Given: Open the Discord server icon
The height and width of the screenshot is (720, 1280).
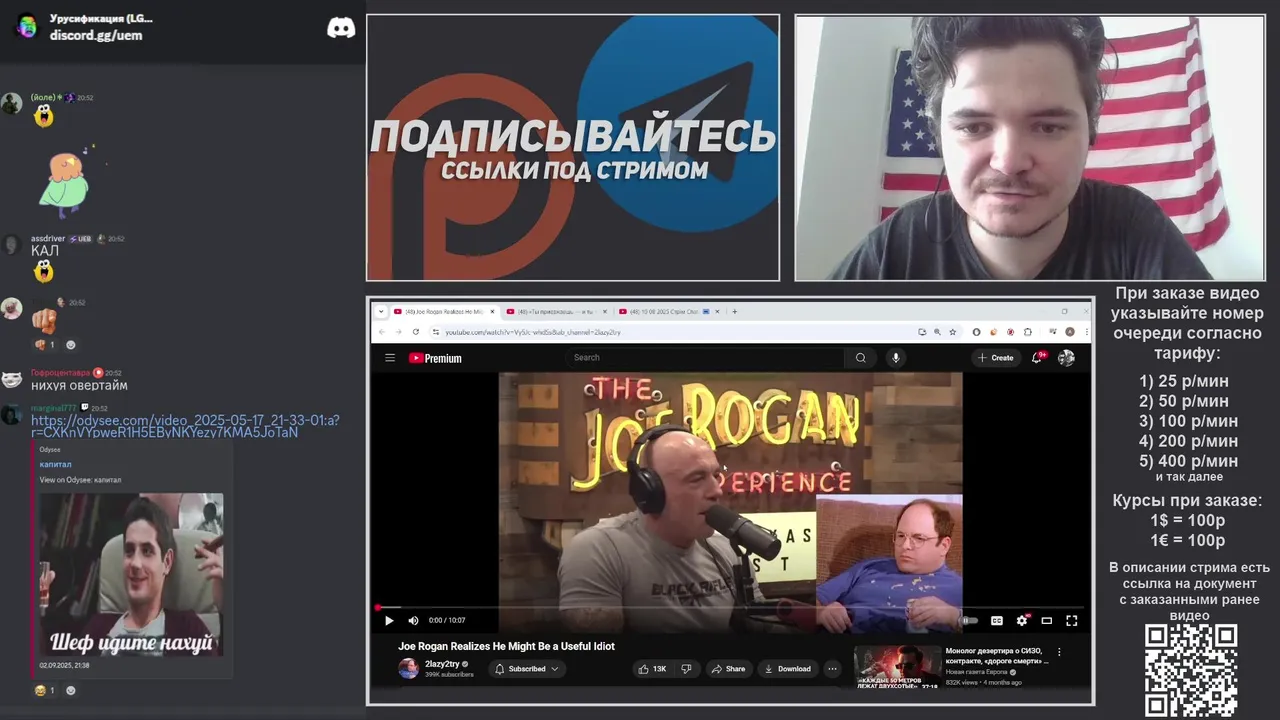Looking at the screenshot, I should (27, 27).
